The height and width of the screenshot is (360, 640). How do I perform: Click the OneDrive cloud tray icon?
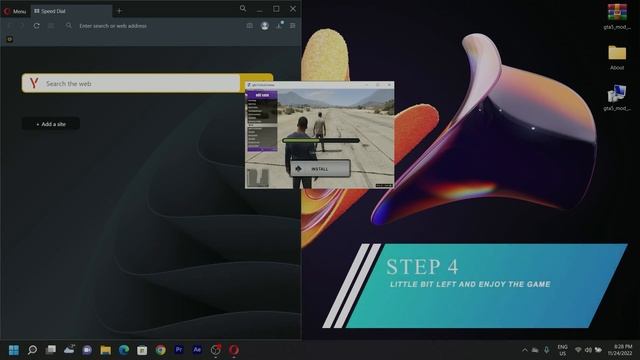[x=535, y=350]
